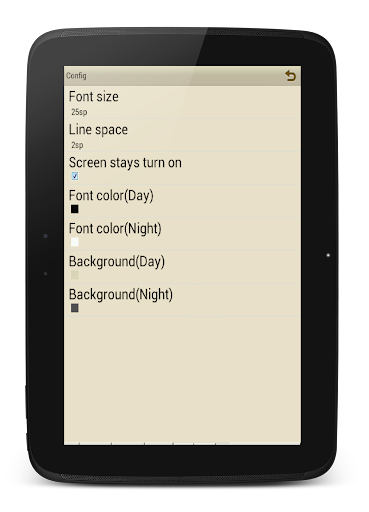Image resolution: width=369 pixels, height=512 pixels.
Task: Open the Line space setting
Action: tap(182, 136)
